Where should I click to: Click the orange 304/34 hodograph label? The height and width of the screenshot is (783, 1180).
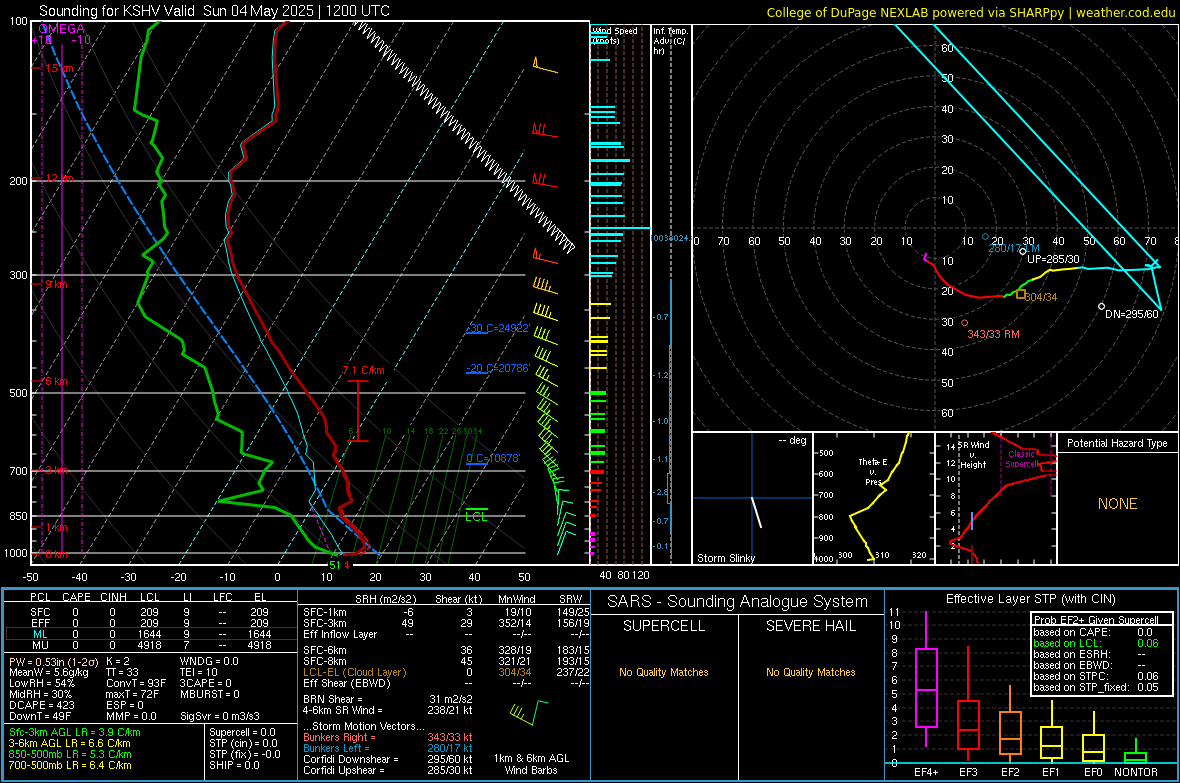tap(1041, 297)
